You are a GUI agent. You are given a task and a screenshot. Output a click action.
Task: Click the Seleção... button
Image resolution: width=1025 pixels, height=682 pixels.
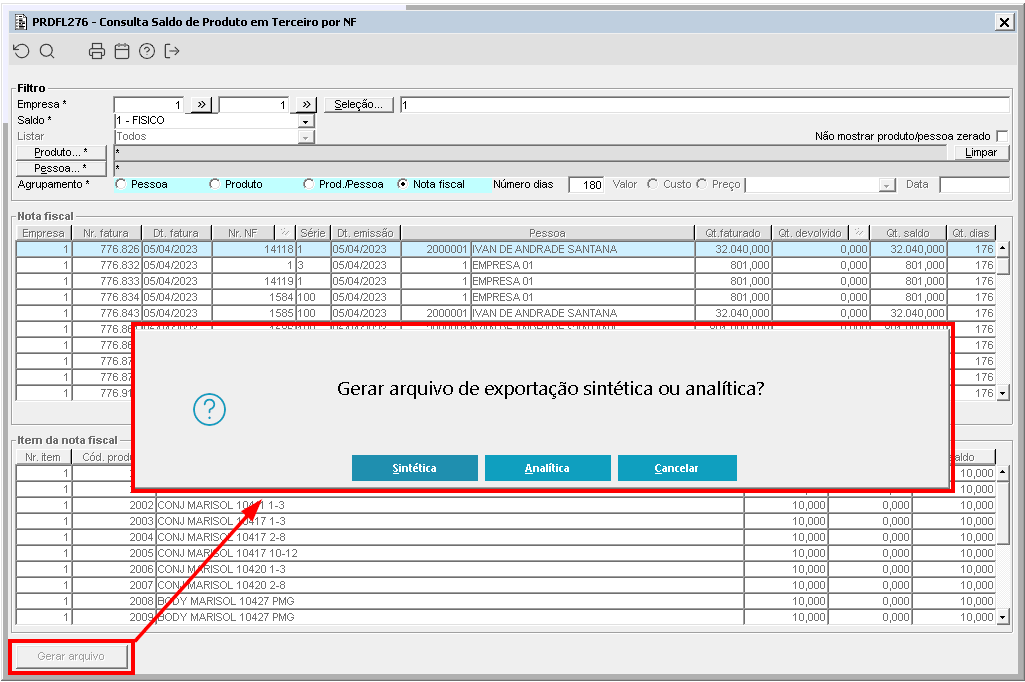(359, 105)
